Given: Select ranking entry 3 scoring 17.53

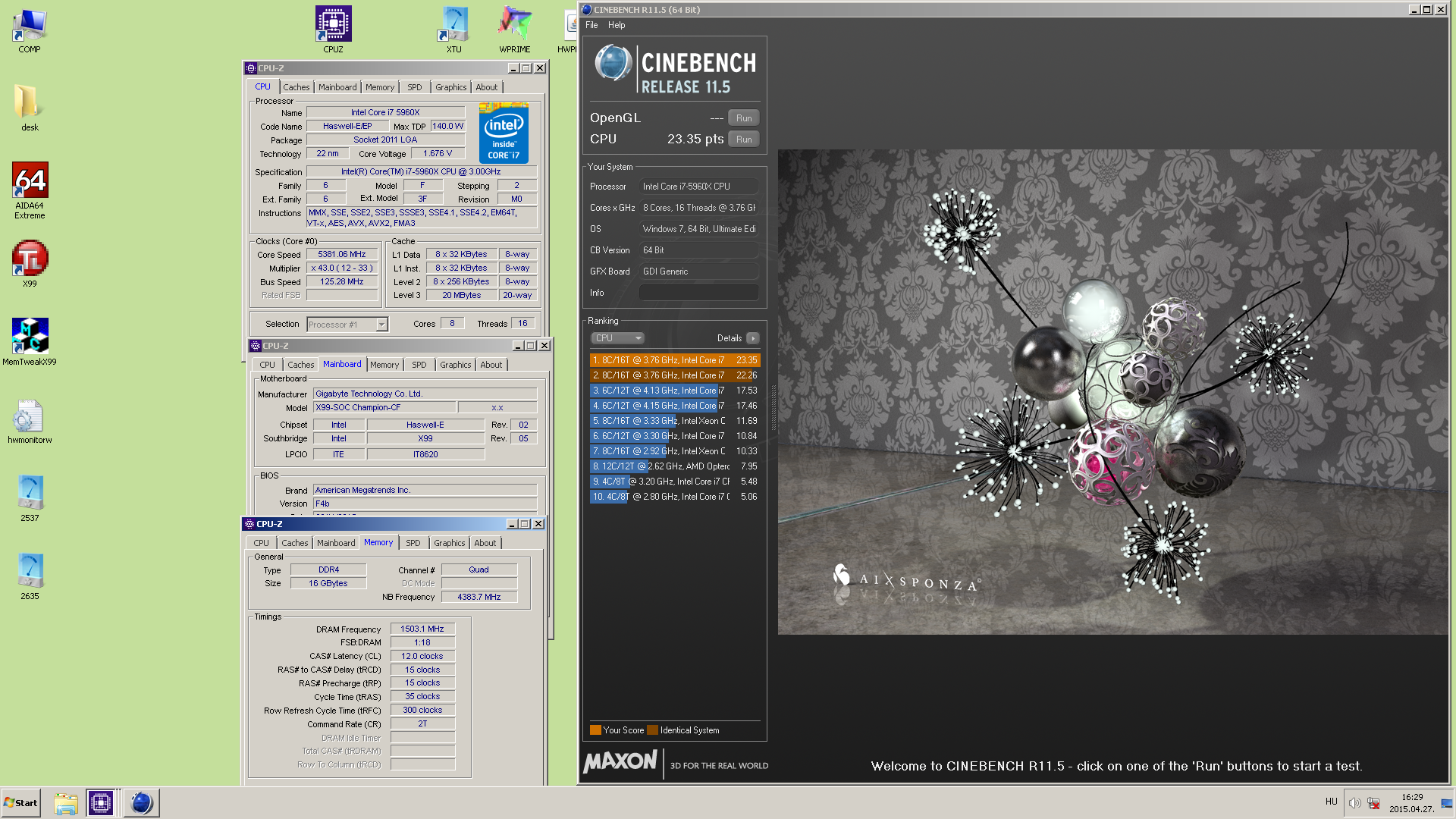Looking at the screenshot, I should tap(675, 391).
